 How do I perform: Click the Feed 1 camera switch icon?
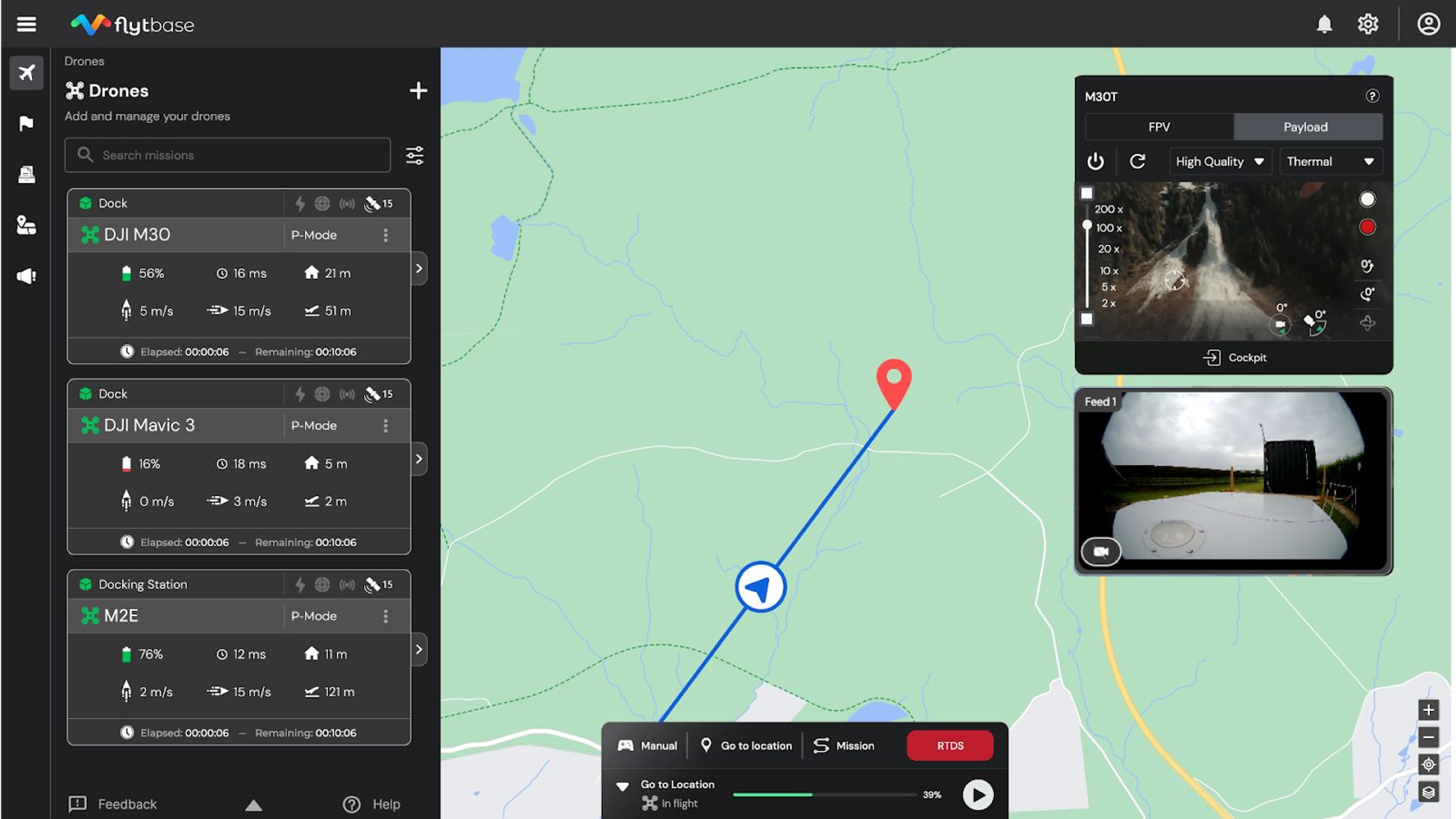(x=1100, y=551)
